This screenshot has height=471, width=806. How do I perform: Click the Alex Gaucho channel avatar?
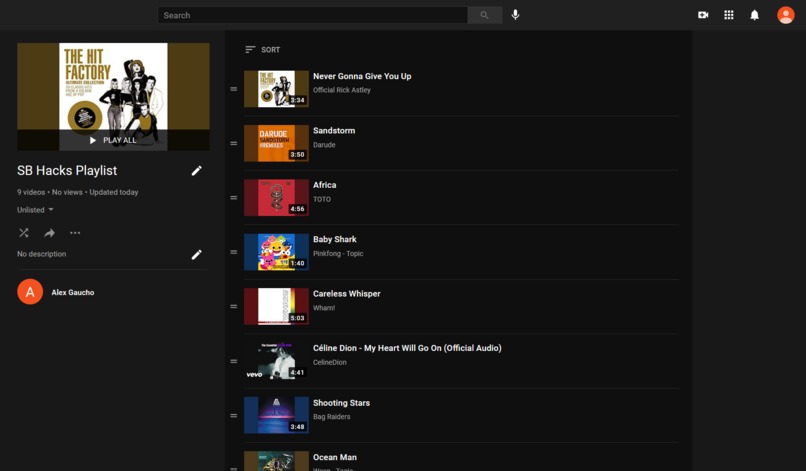click(x=30, y=292)
